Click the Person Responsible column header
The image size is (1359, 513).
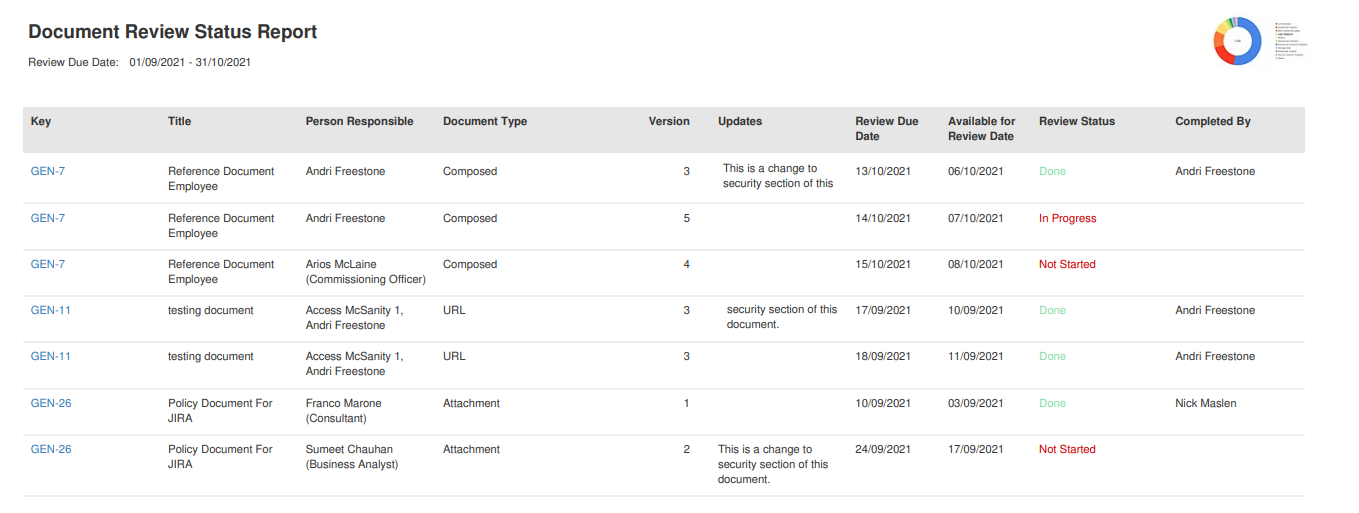(x=359, y=121)
